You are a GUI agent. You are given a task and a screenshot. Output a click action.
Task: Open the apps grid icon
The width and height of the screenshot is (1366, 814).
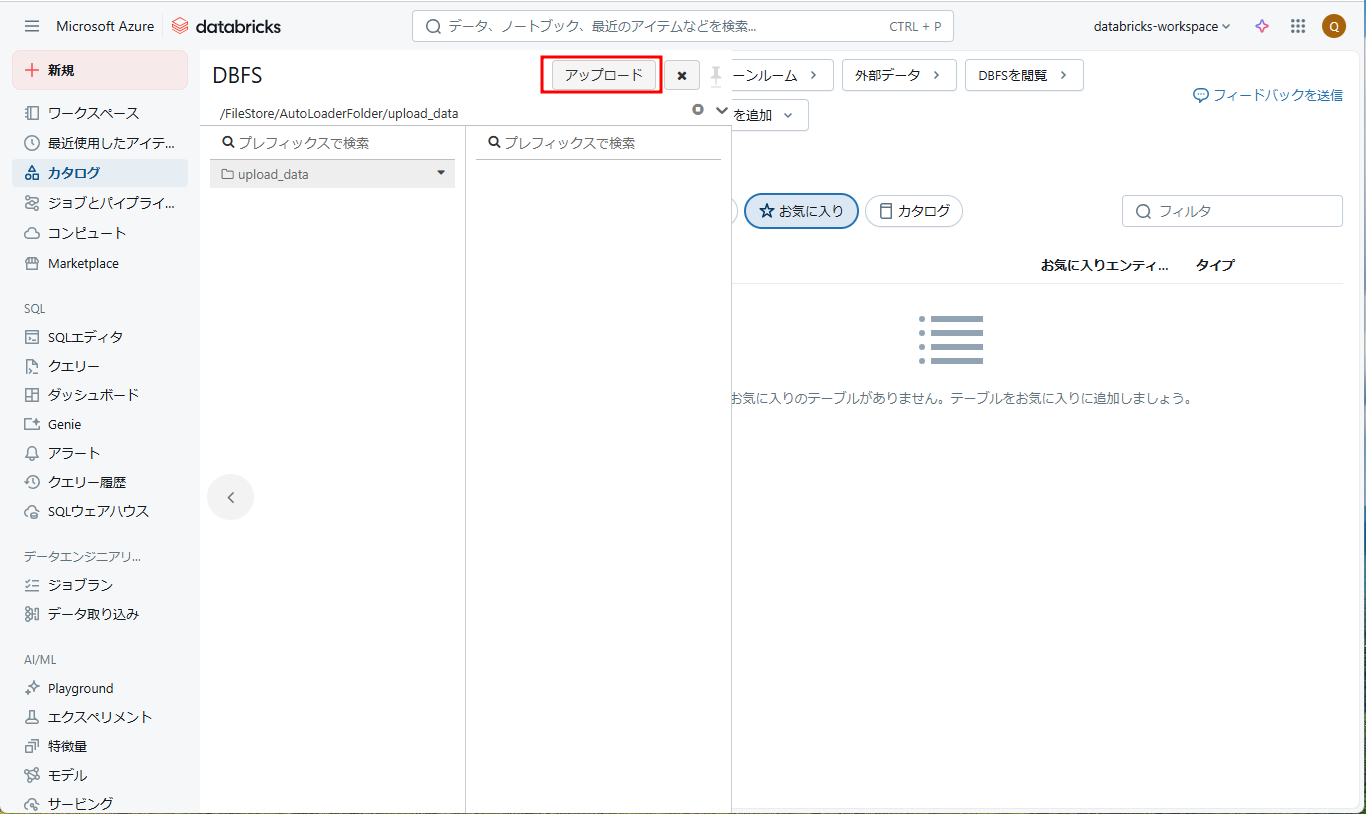point(1298,26)
